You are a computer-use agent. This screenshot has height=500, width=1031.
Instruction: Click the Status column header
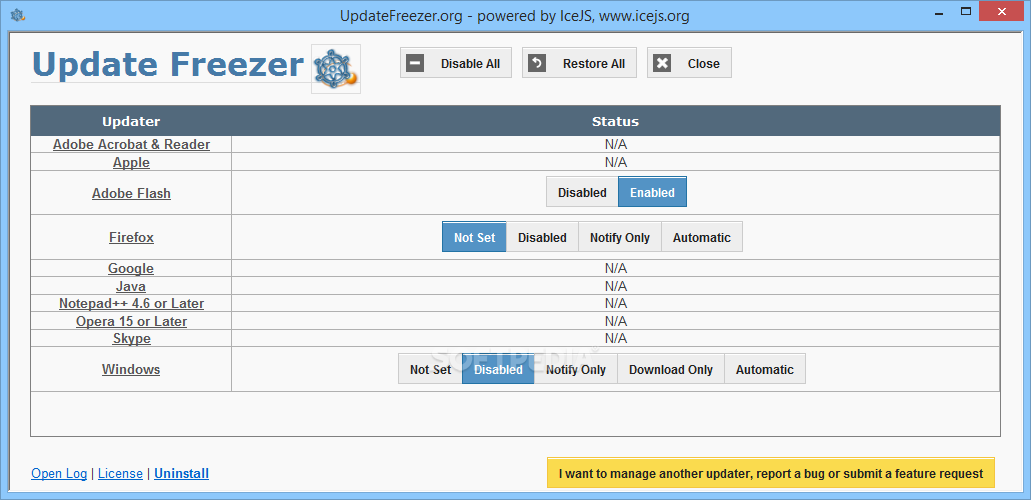point(615,122)
